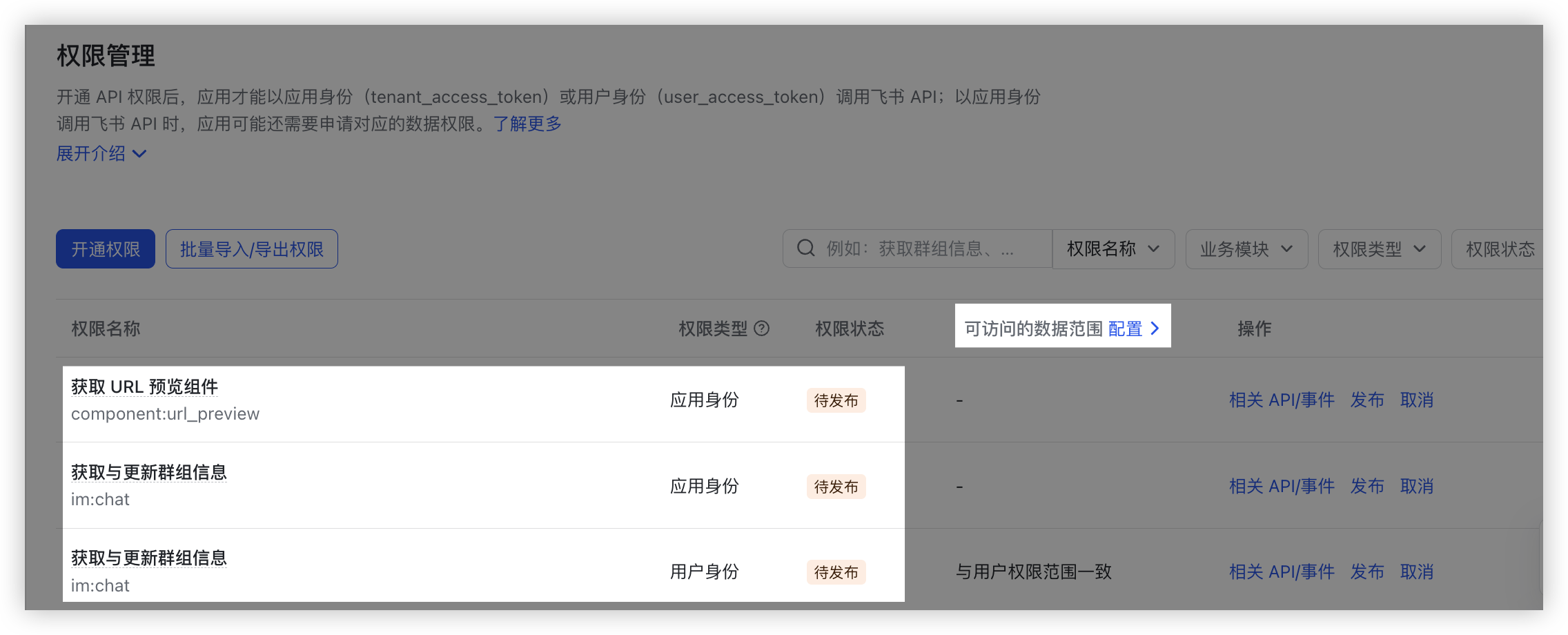Click 发布 for 获取 URL 预览组件
This screenshot has height=635, width=1568.
click(1367, 400)
